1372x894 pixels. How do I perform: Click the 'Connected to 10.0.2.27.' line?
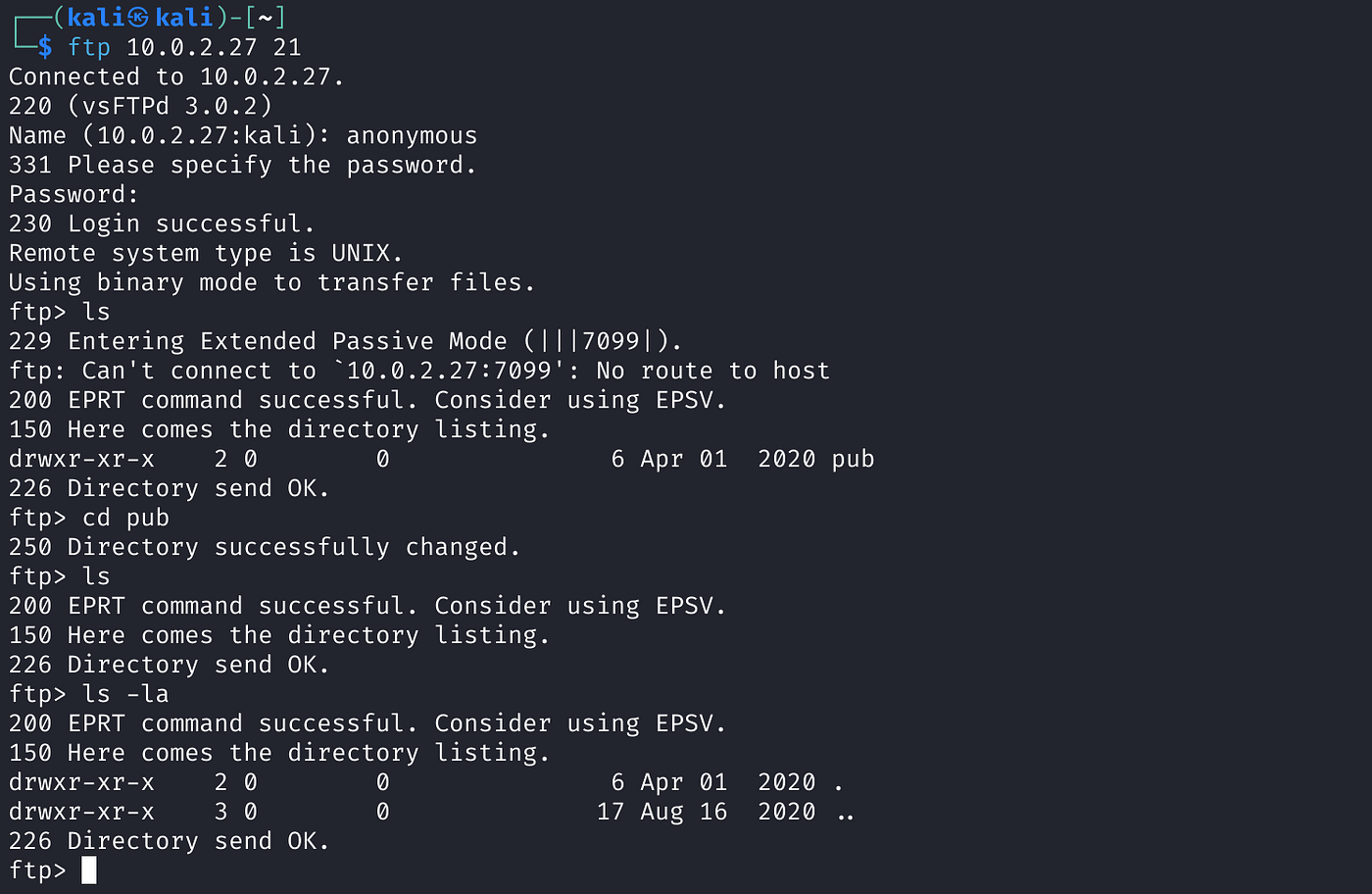coord(176,76)
